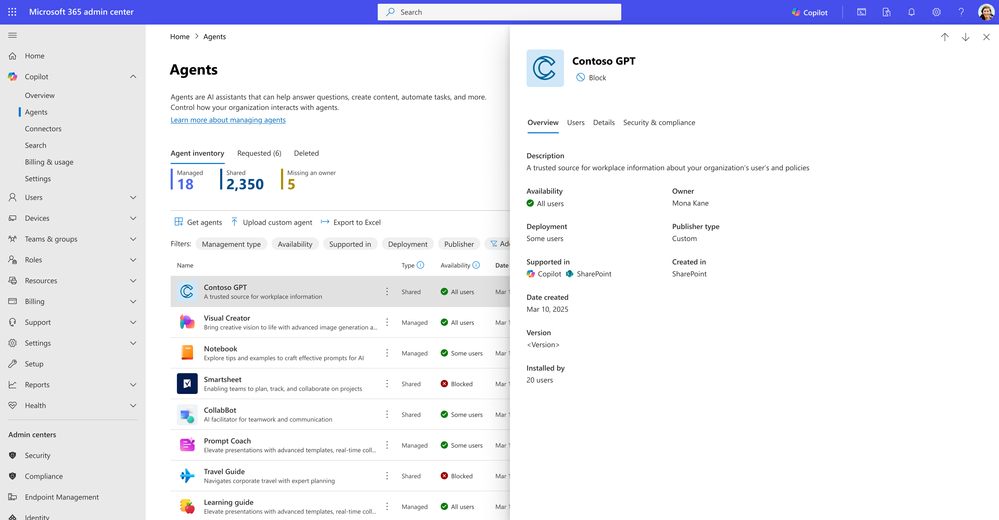The width and height of the screenshot is (999, 520).
Task: Open Deployment filter pill
Action: point(408,244)
